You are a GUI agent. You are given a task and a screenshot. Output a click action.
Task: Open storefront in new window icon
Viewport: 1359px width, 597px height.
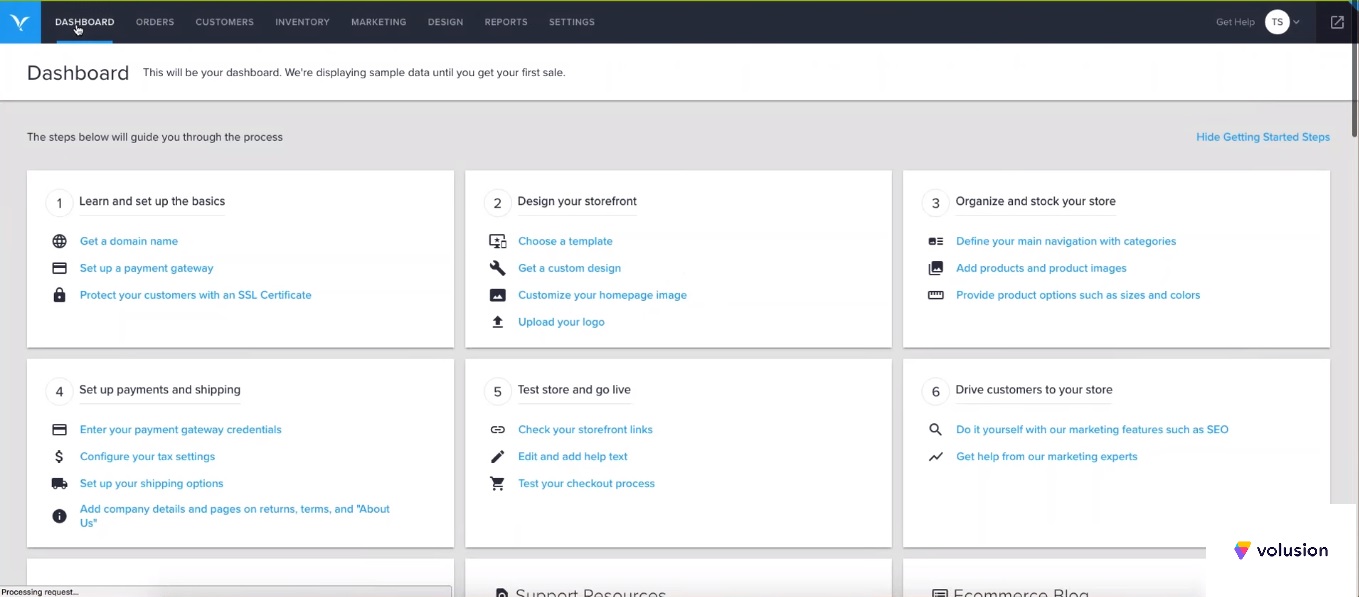1337,22
